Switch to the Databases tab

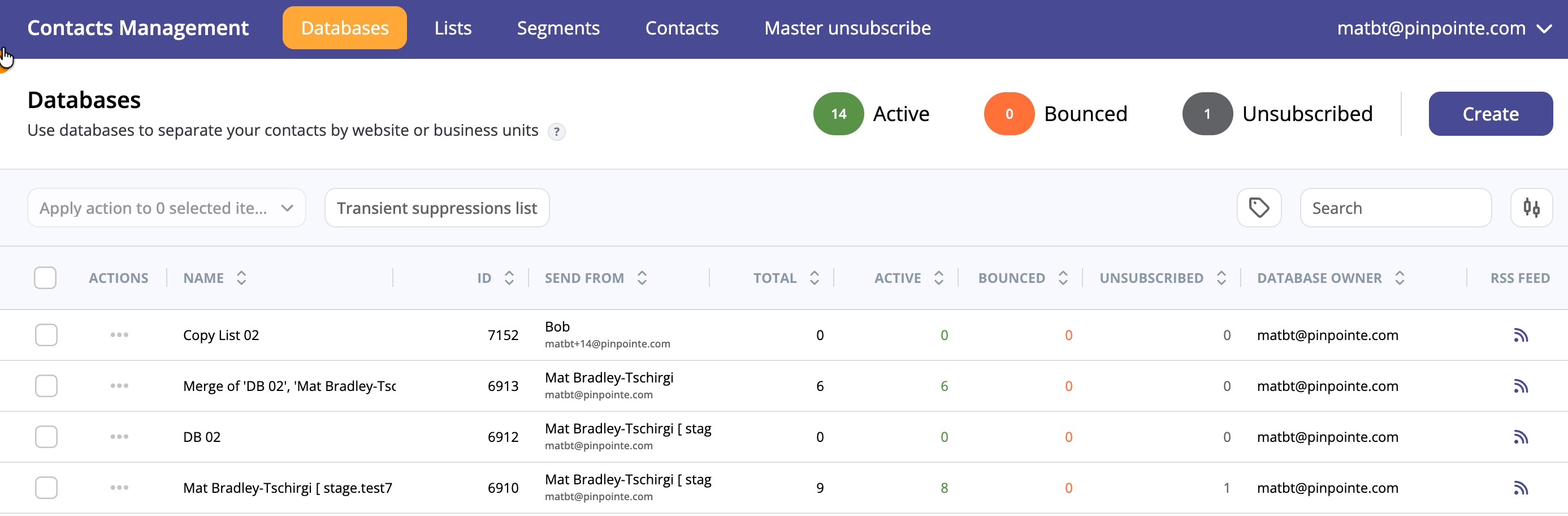(x=345, y=28)
